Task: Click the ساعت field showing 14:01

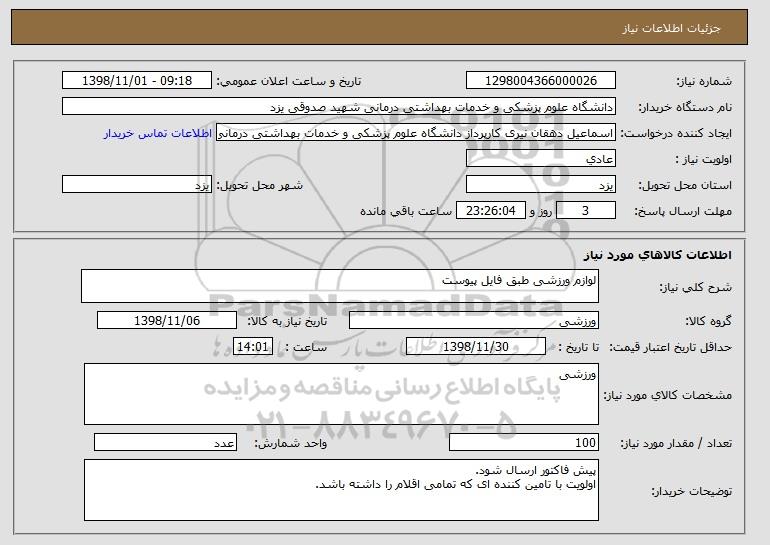Action: click(253, 347)
